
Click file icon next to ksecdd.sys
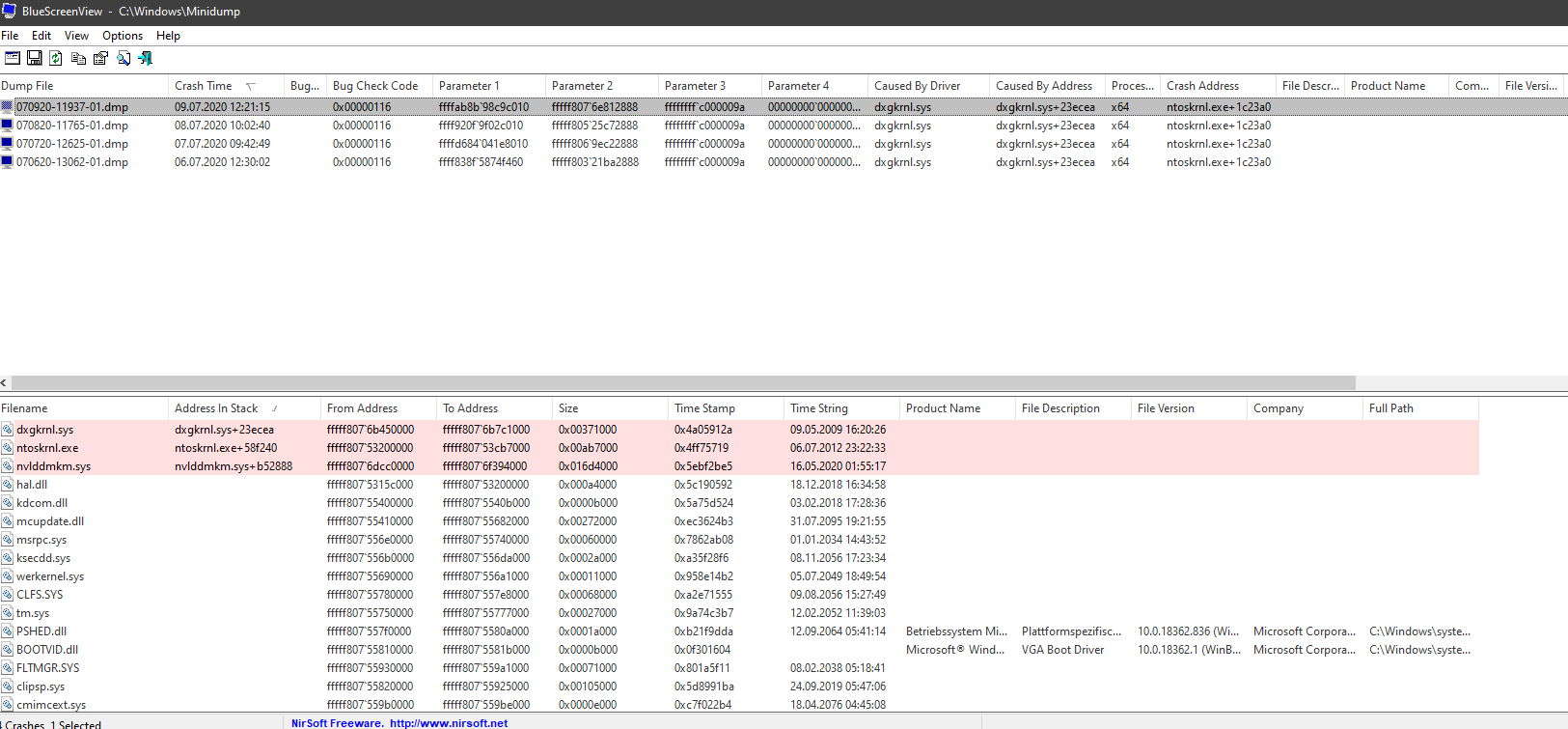(x=7, y=558)
